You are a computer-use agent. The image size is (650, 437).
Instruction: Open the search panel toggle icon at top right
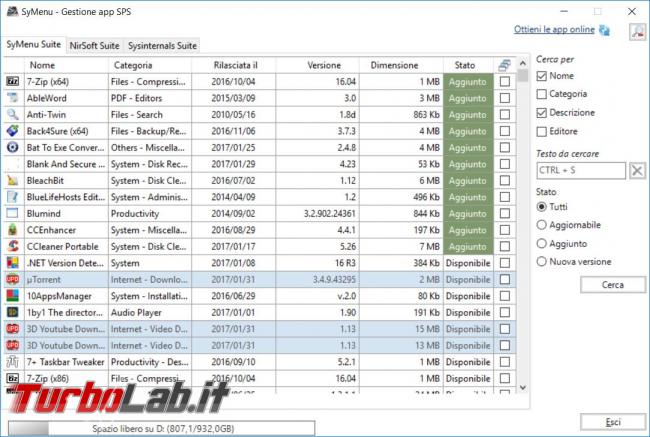click(638, 32)
